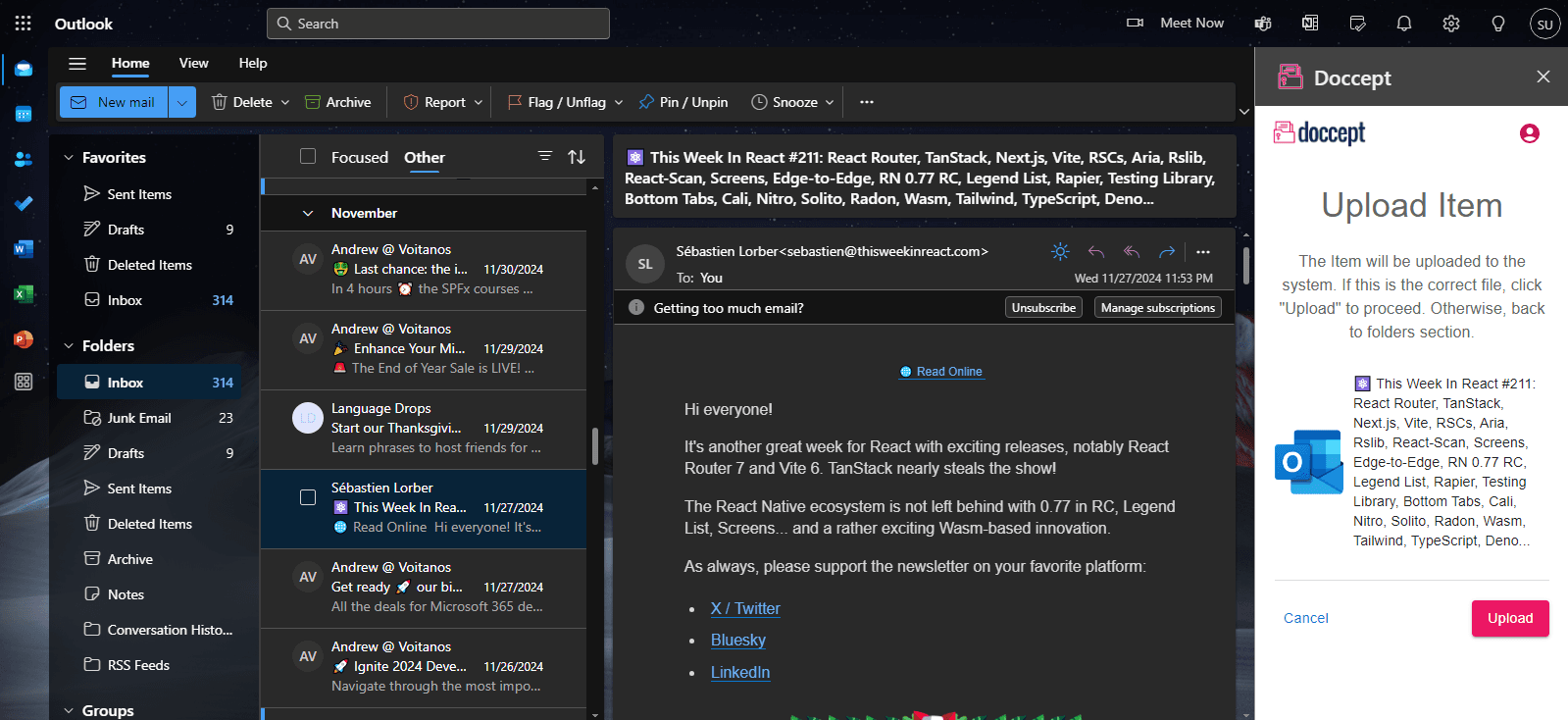The image size is (1568, 720).
Task: Open Calendar in the left app rail
Action: pyautogui.click(x=24, y=115)
